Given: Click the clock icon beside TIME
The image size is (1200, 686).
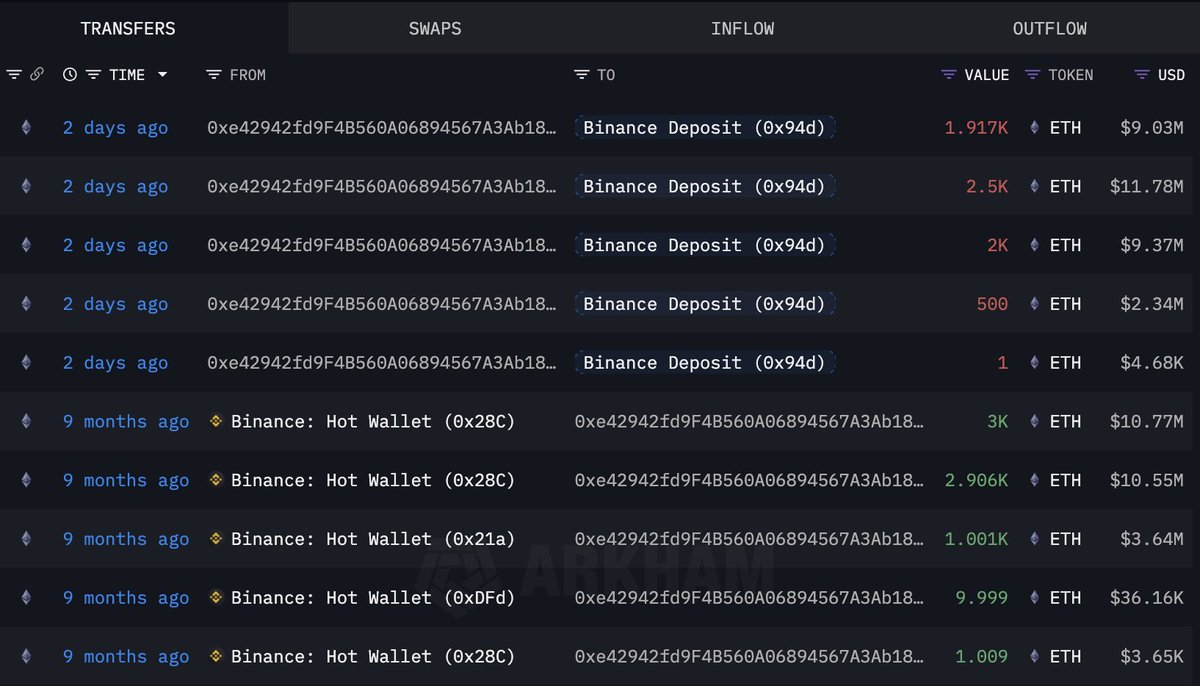Looking at the screenshot, I should click(69, 75).
